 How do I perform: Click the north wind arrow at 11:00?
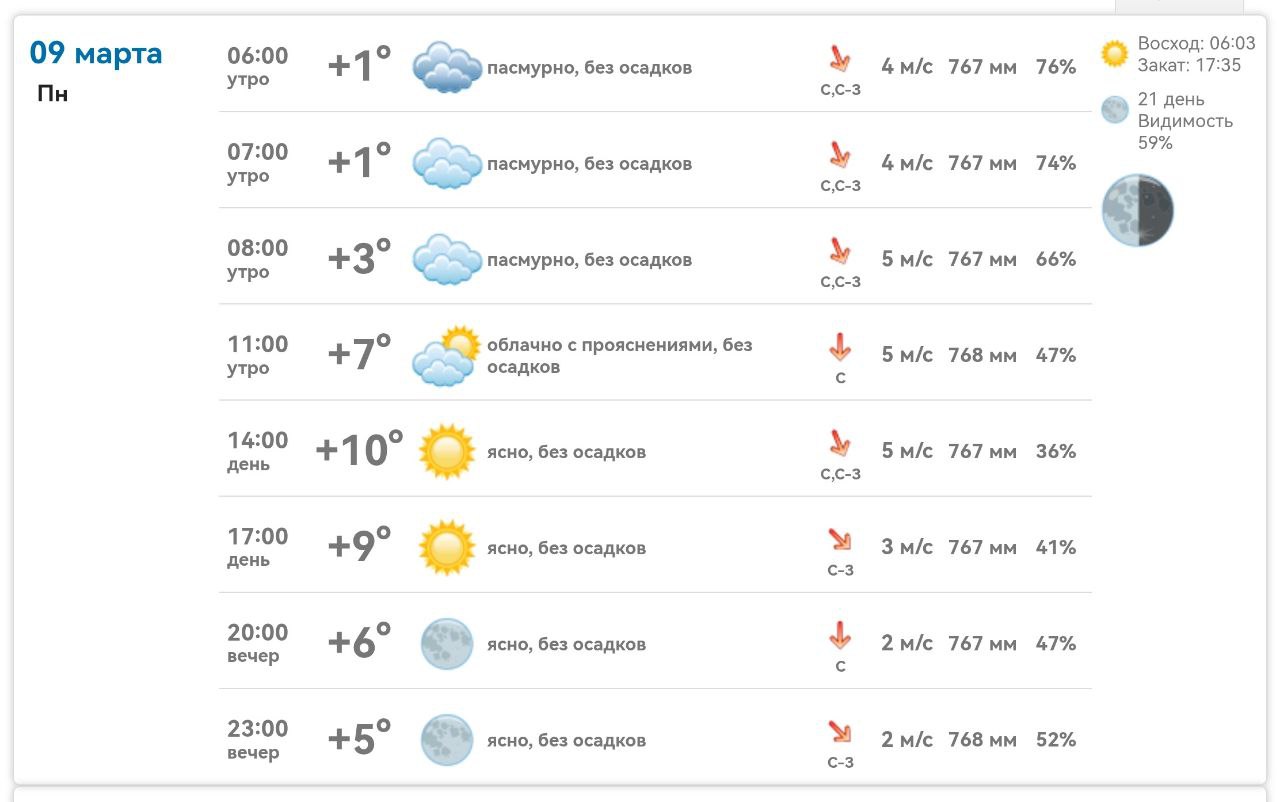(x=840, y=347)
